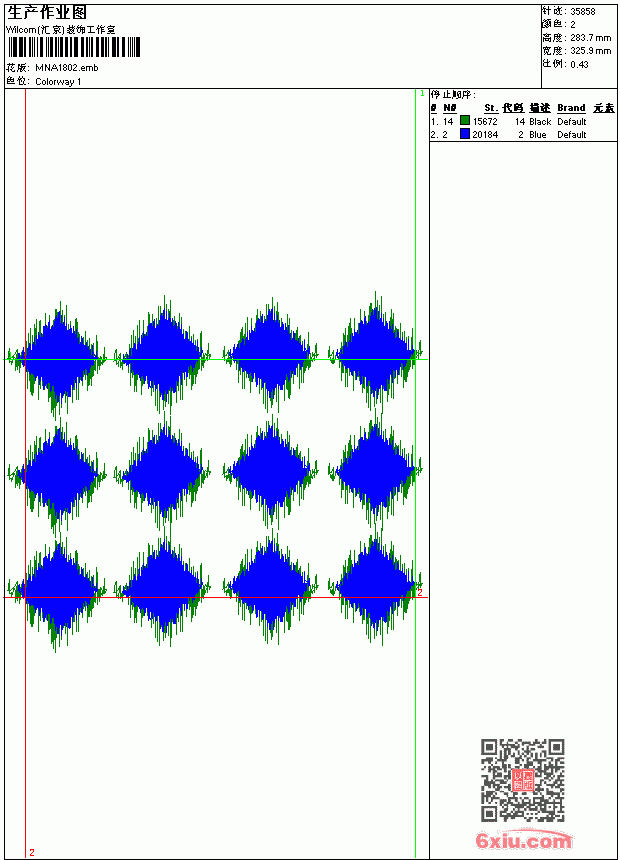
Task: Click the green swatch in the Black row
Action: tap(465, 121)
